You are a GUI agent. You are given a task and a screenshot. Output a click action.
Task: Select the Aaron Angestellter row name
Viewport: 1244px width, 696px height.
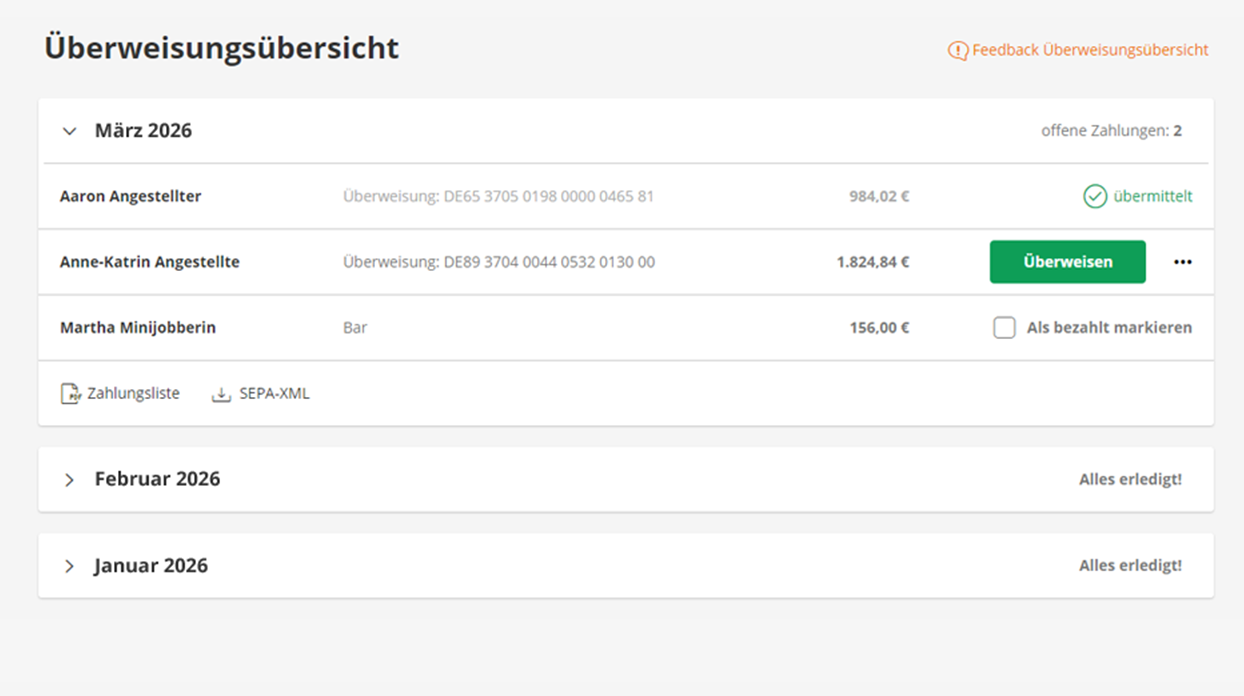click(130, 197)
